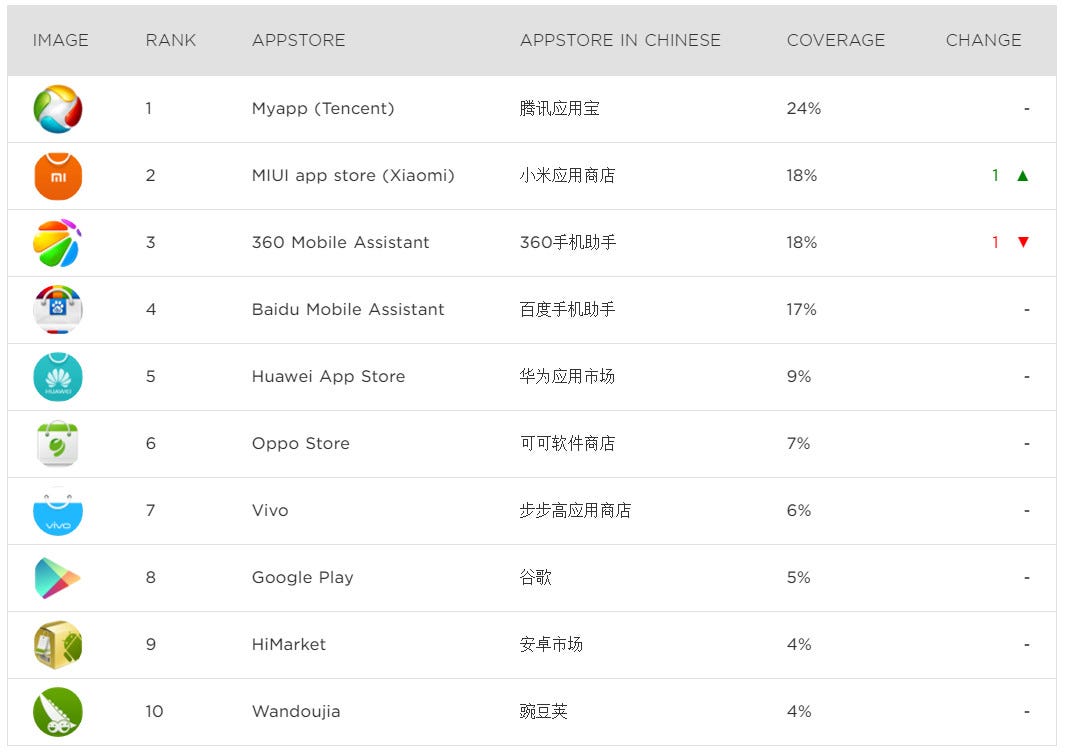Click the red down arrow in 360 row
Image resolution: width=1067 pixels, height=756 pixels.
pos(1022,242)
